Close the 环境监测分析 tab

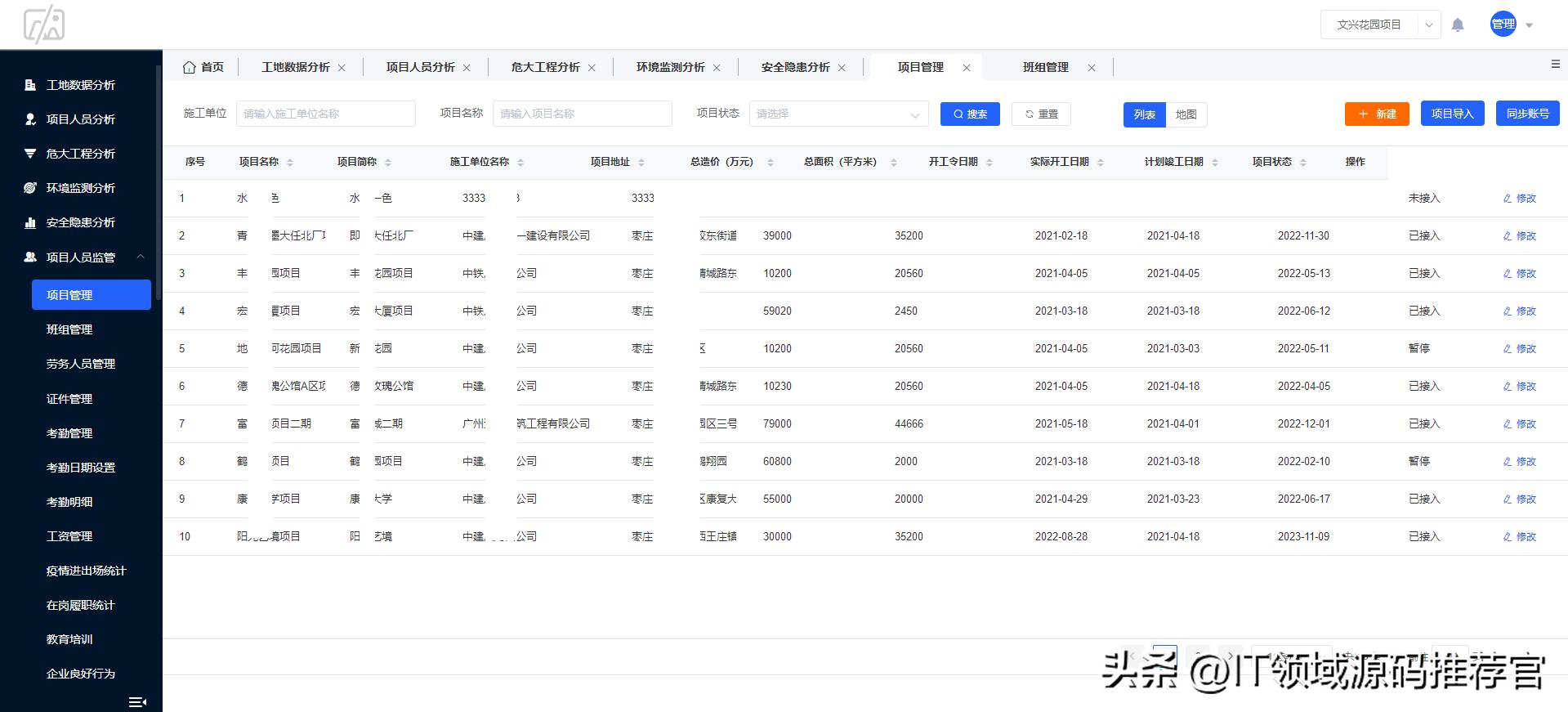point(717,68)
